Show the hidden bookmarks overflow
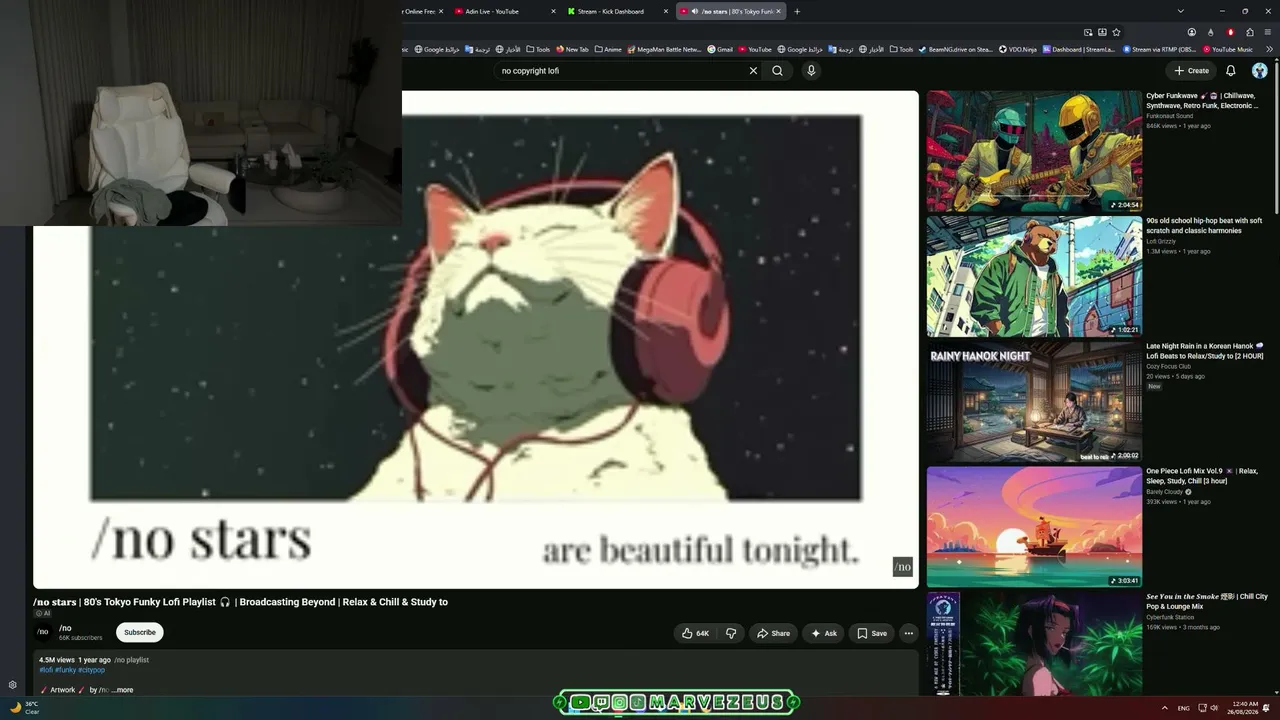This screenshot has height=720, width=1280. pyautogui.click(x=1269, y=49)
